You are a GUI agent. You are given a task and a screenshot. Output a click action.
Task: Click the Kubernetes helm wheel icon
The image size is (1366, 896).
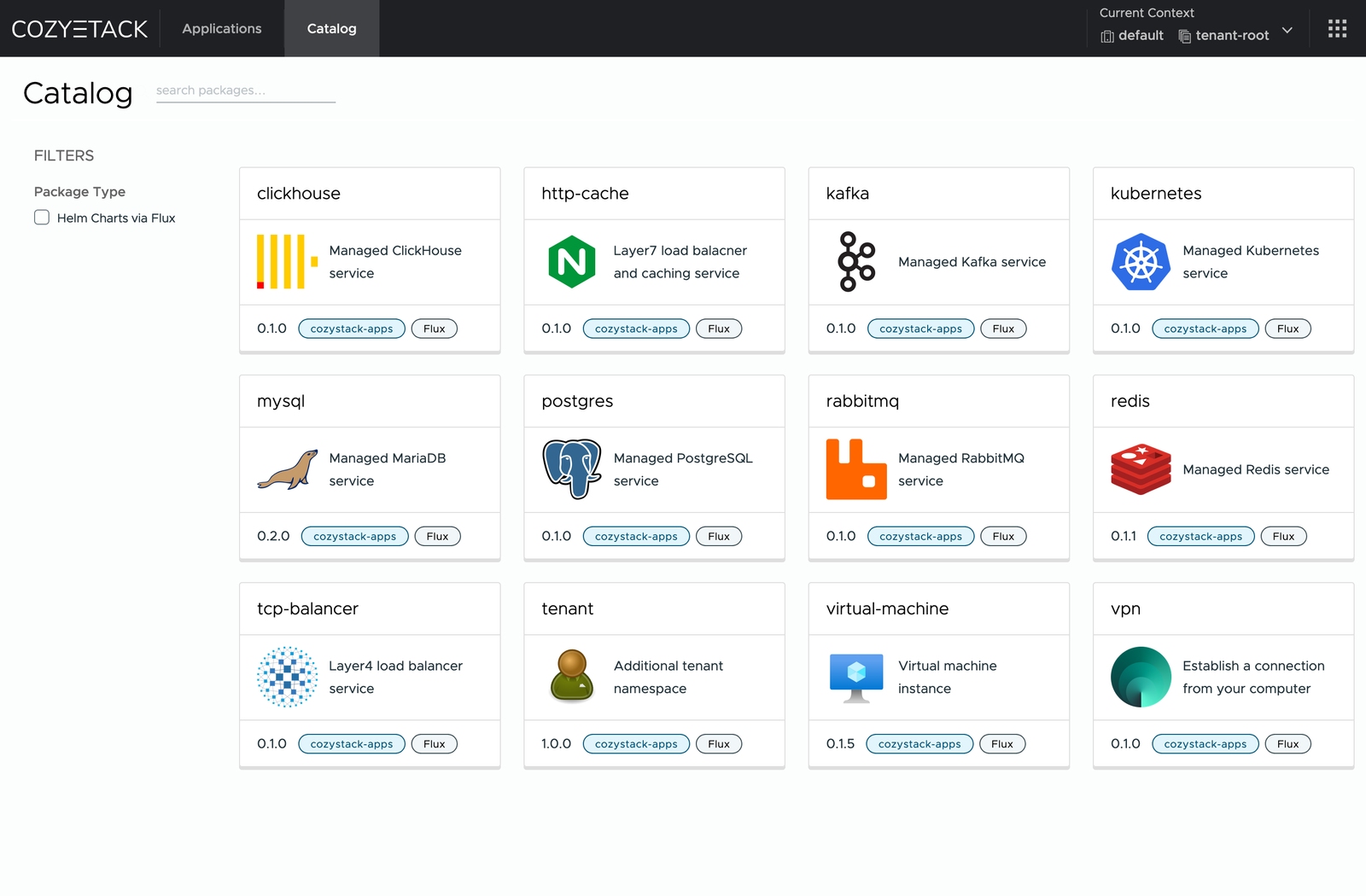click(1141, 262)
